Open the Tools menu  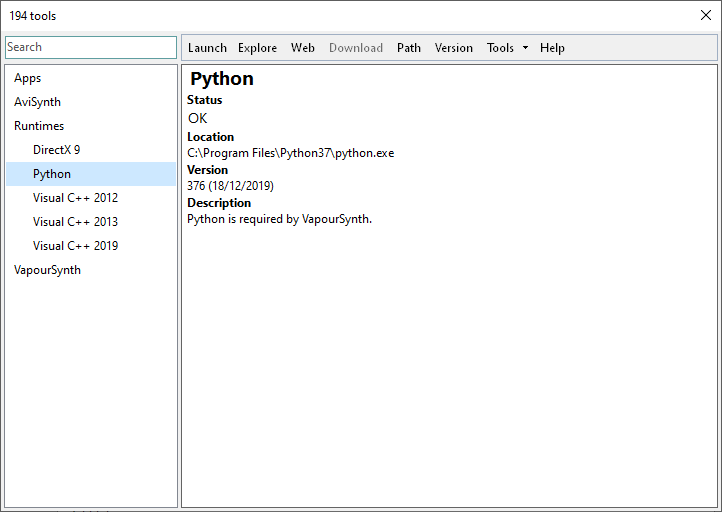point(500,48)
